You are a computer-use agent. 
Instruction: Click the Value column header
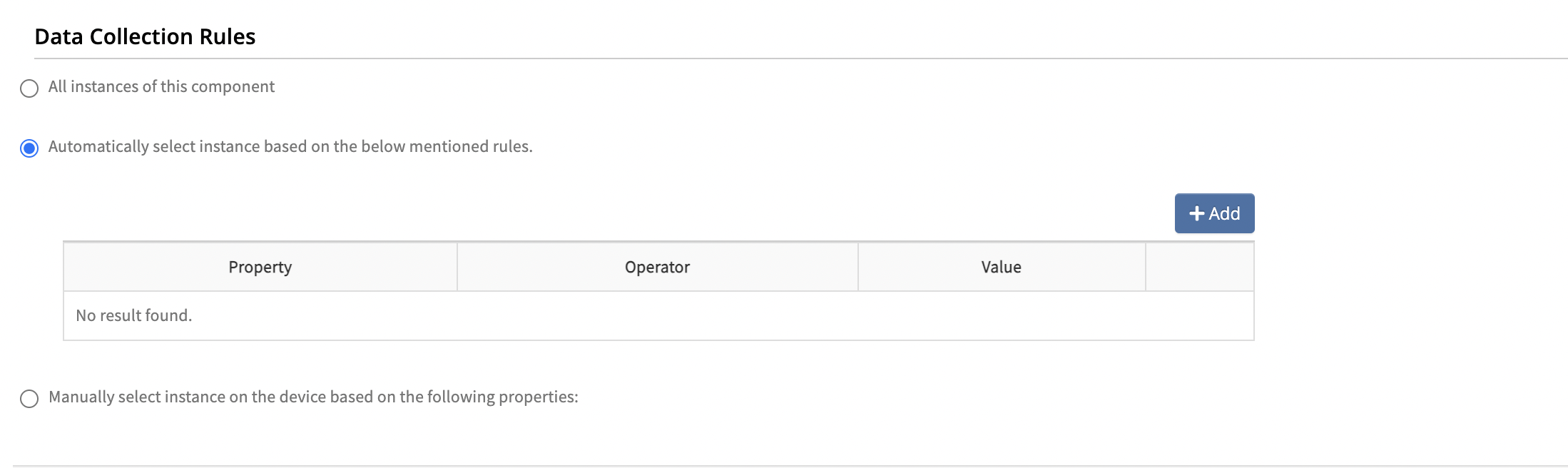1001,267
